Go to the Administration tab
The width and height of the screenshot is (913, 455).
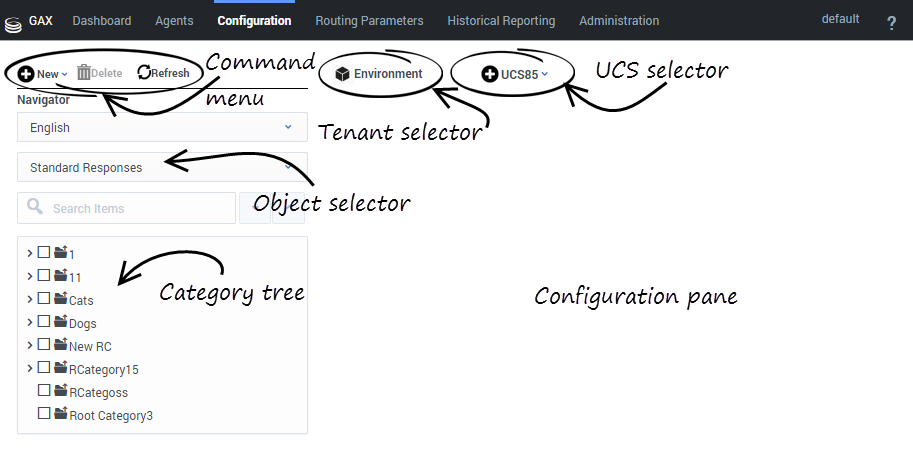(x=619, y=20)
